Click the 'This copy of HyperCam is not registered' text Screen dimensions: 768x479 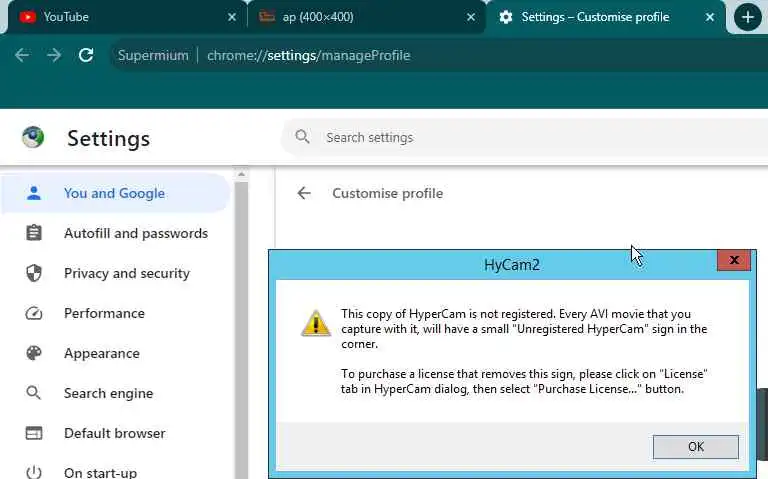pyautogui.click(x=524, y=328)
